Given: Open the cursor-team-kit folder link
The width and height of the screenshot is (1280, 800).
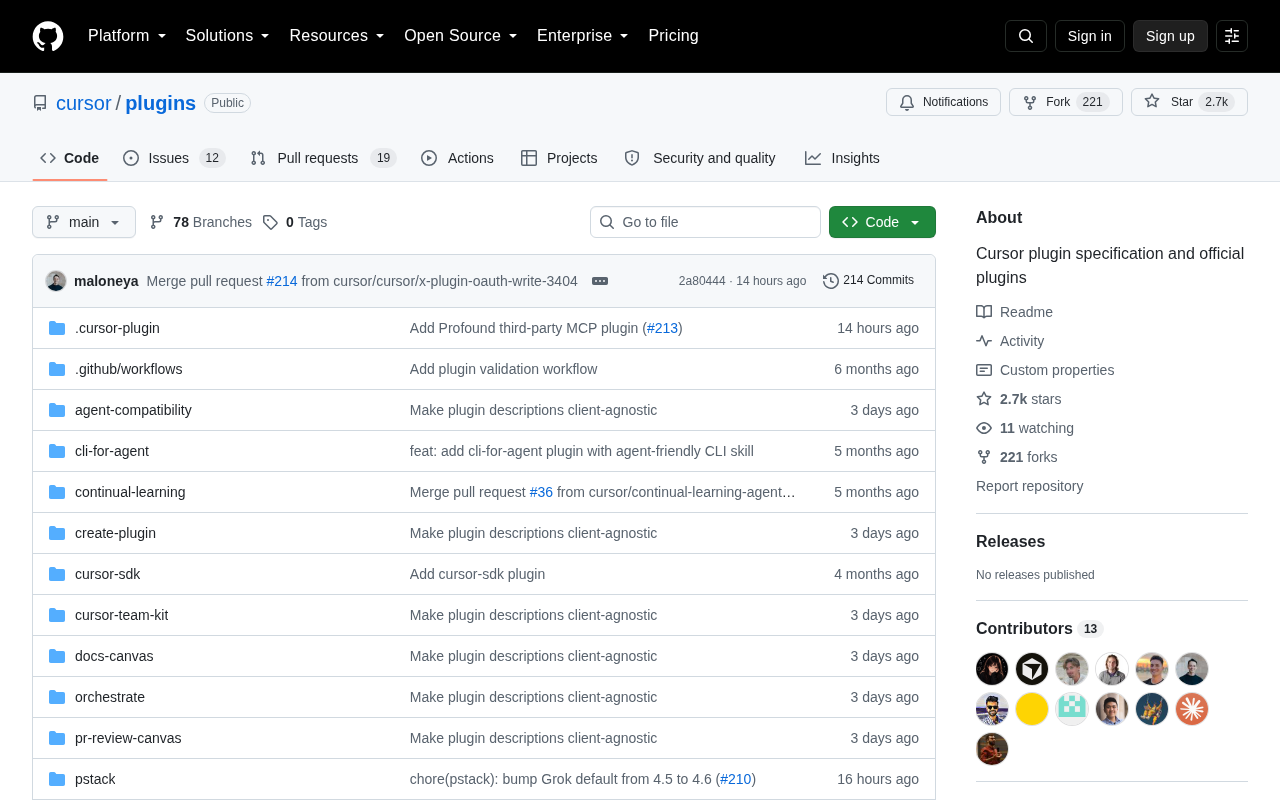Looking at the screenshot, I should [x=121, y=615].
